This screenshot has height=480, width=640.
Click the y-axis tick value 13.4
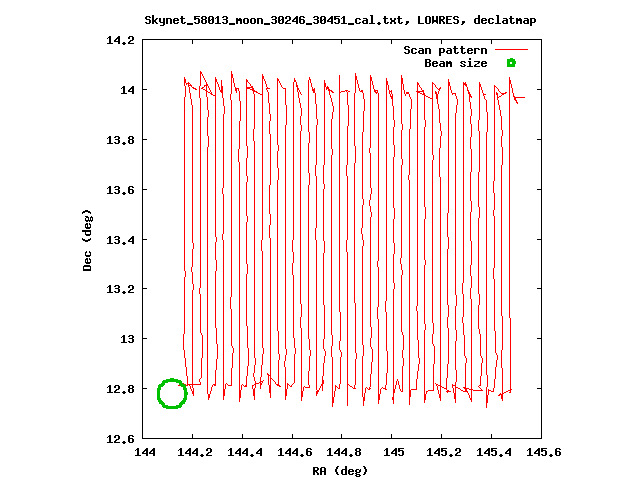tap(120, 240)
